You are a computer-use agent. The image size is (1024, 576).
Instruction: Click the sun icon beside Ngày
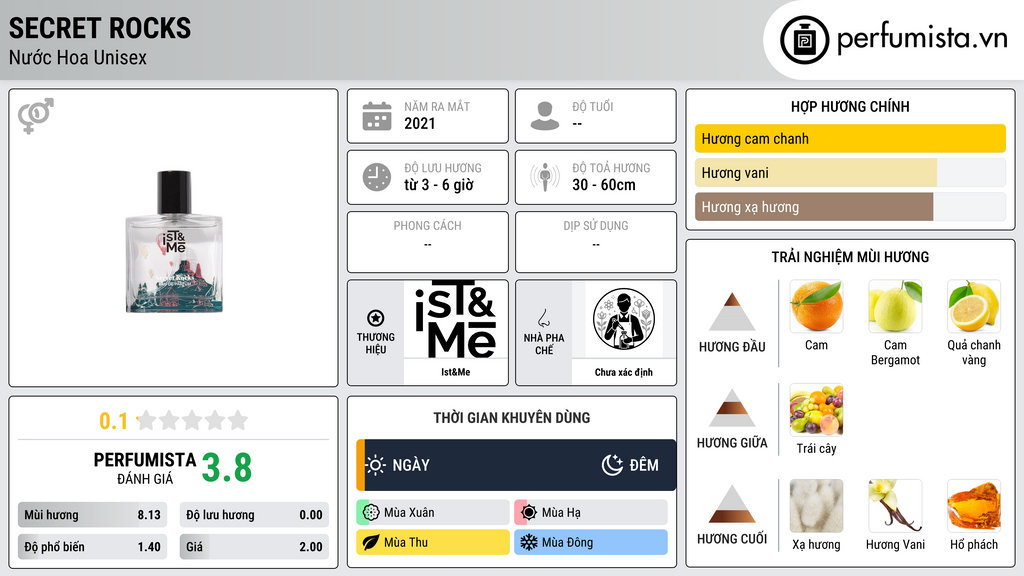376,465
